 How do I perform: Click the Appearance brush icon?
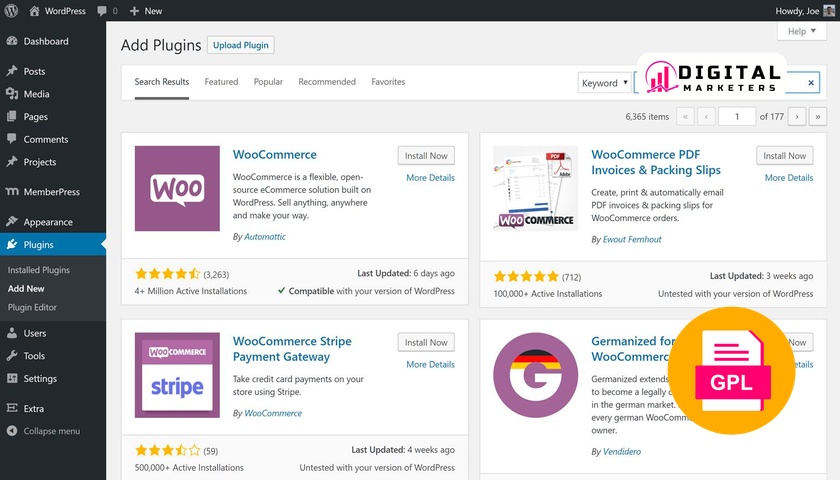12,221
